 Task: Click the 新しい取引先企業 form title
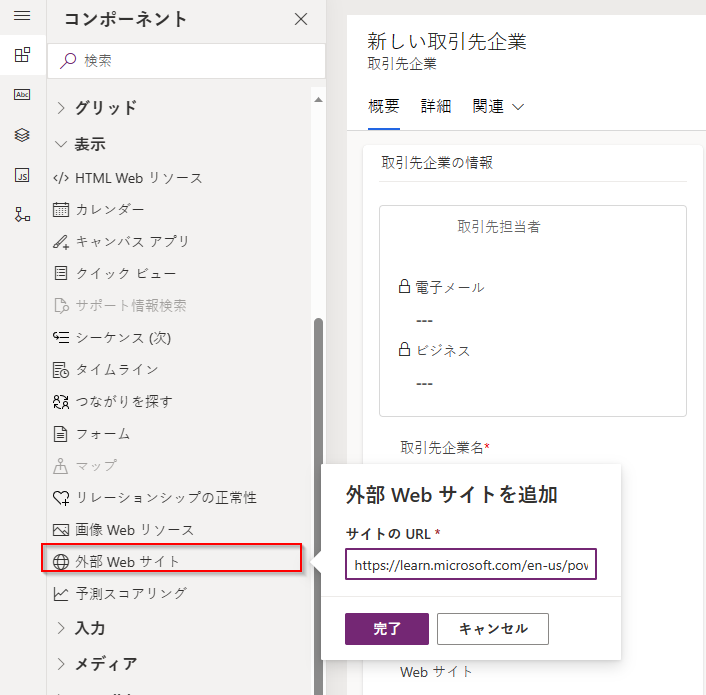pos(446,42)
